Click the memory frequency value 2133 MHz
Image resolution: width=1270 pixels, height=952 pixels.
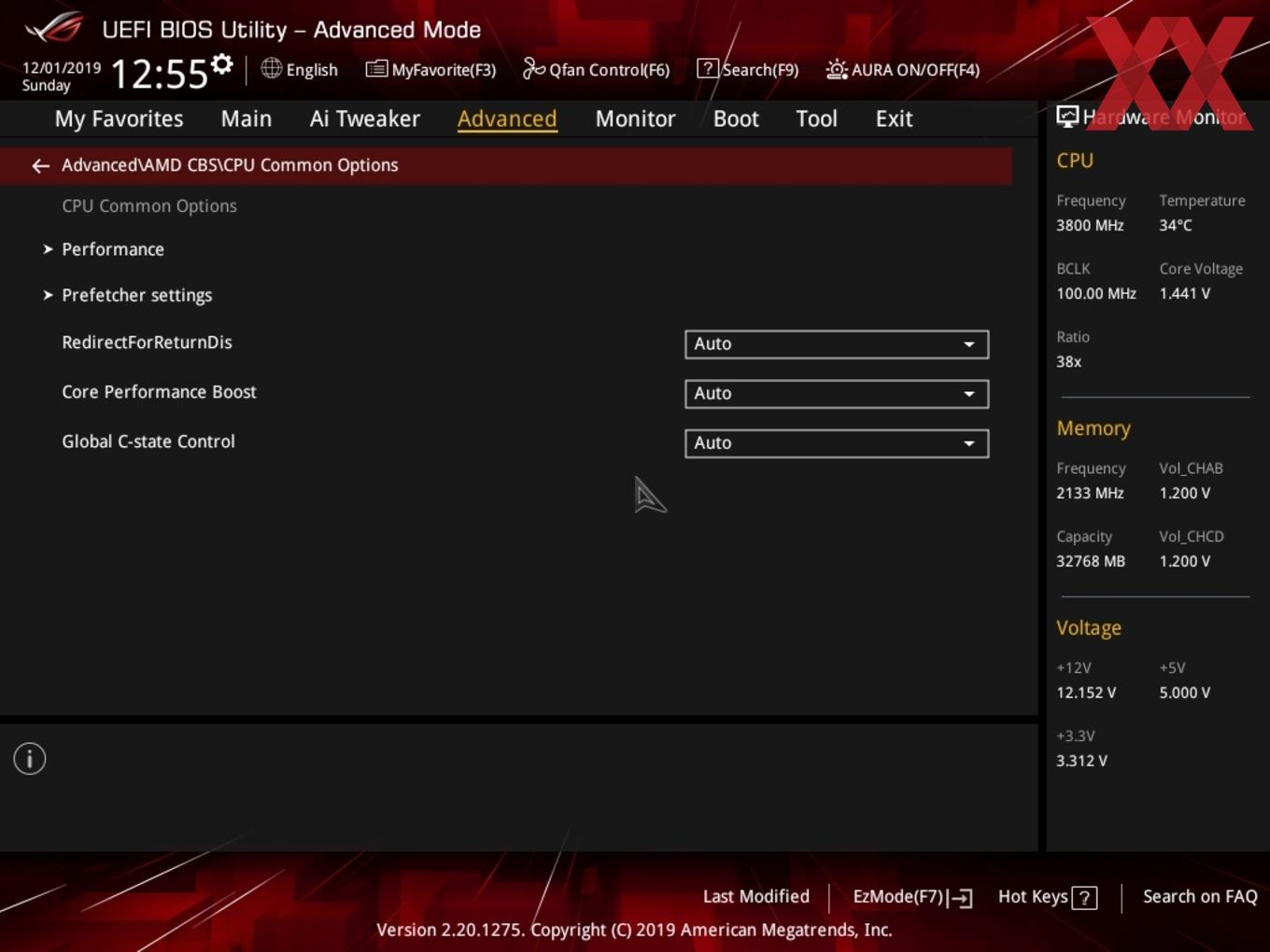[1090, 493]
